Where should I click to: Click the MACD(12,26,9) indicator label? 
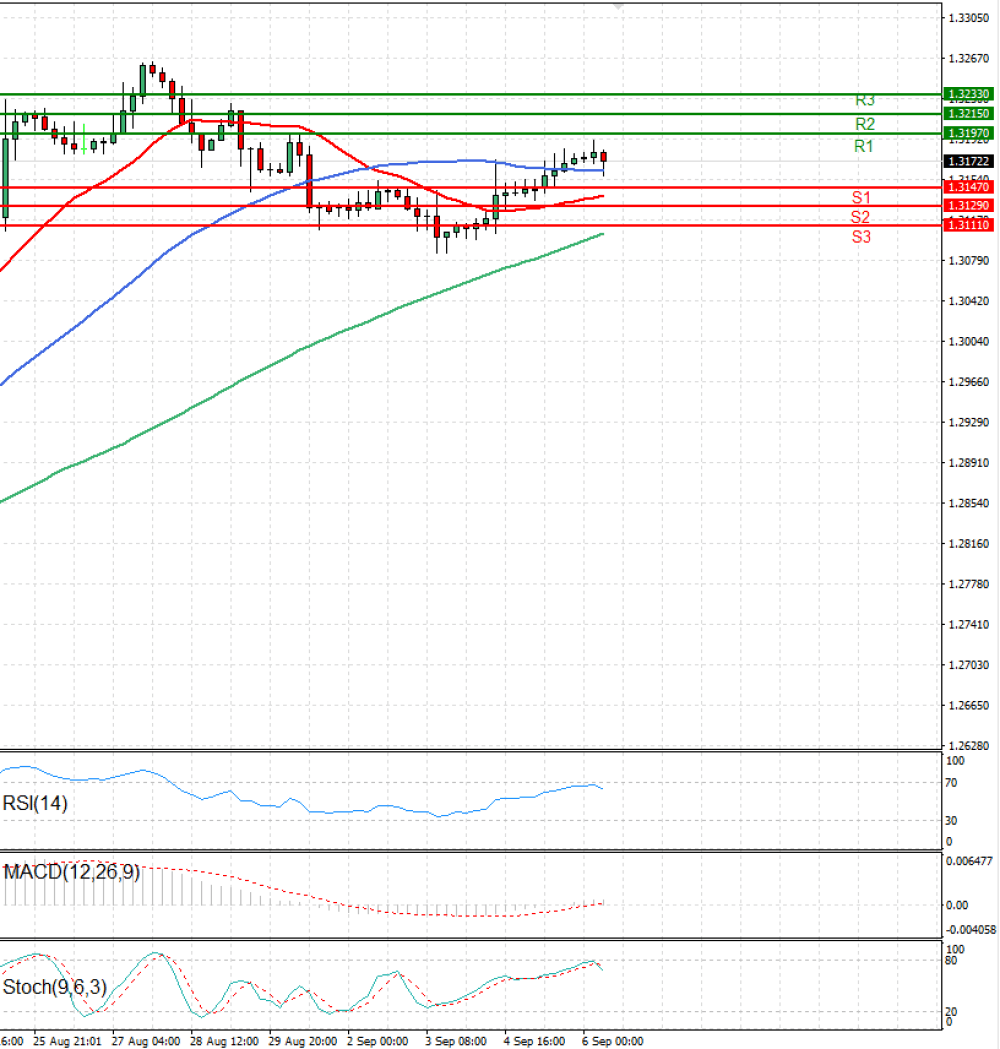[x=72, y=872]
